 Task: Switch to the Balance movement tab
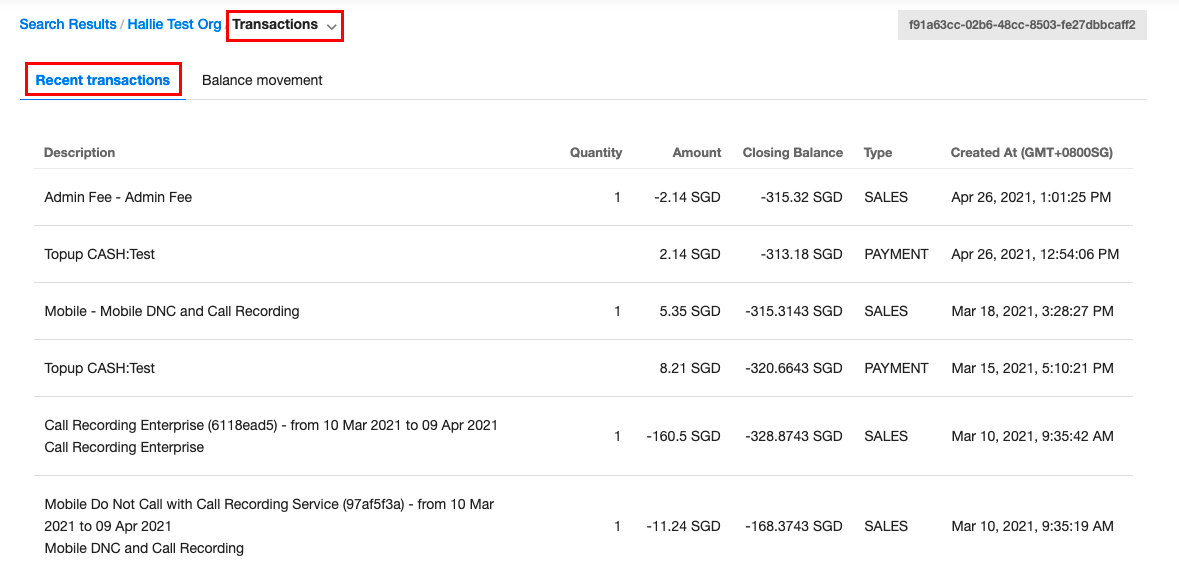[262, 80]
